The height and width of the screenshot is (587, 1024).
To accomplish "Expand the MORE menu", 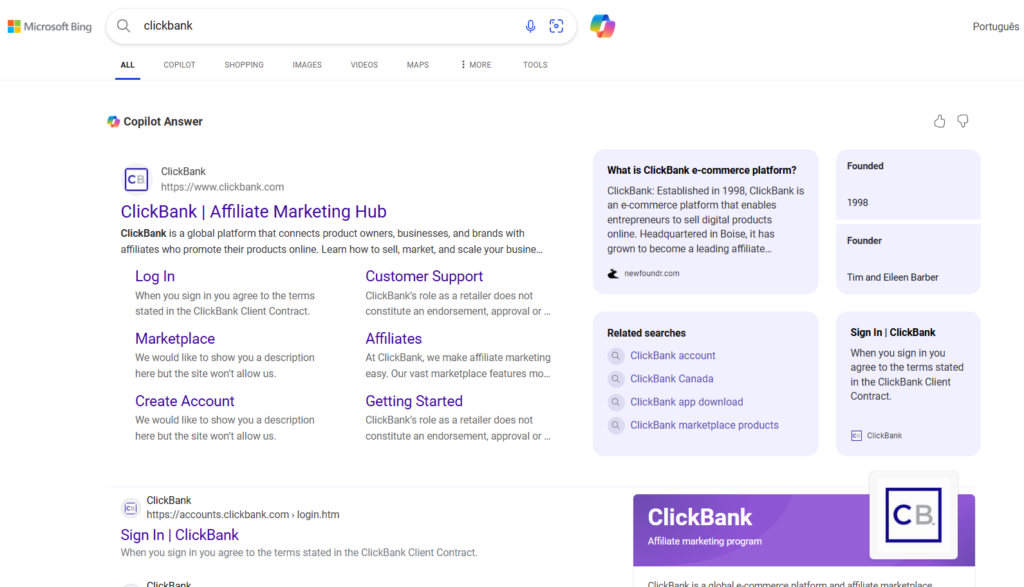I will (x=476, y=65).
